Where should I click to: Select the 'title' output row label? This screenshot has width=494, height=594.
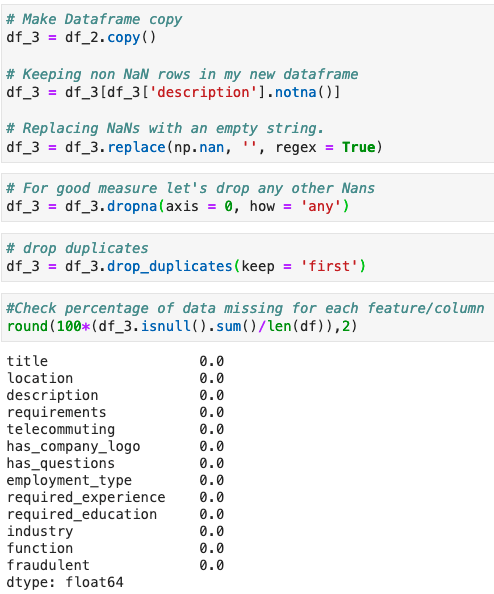pos(27,361)
